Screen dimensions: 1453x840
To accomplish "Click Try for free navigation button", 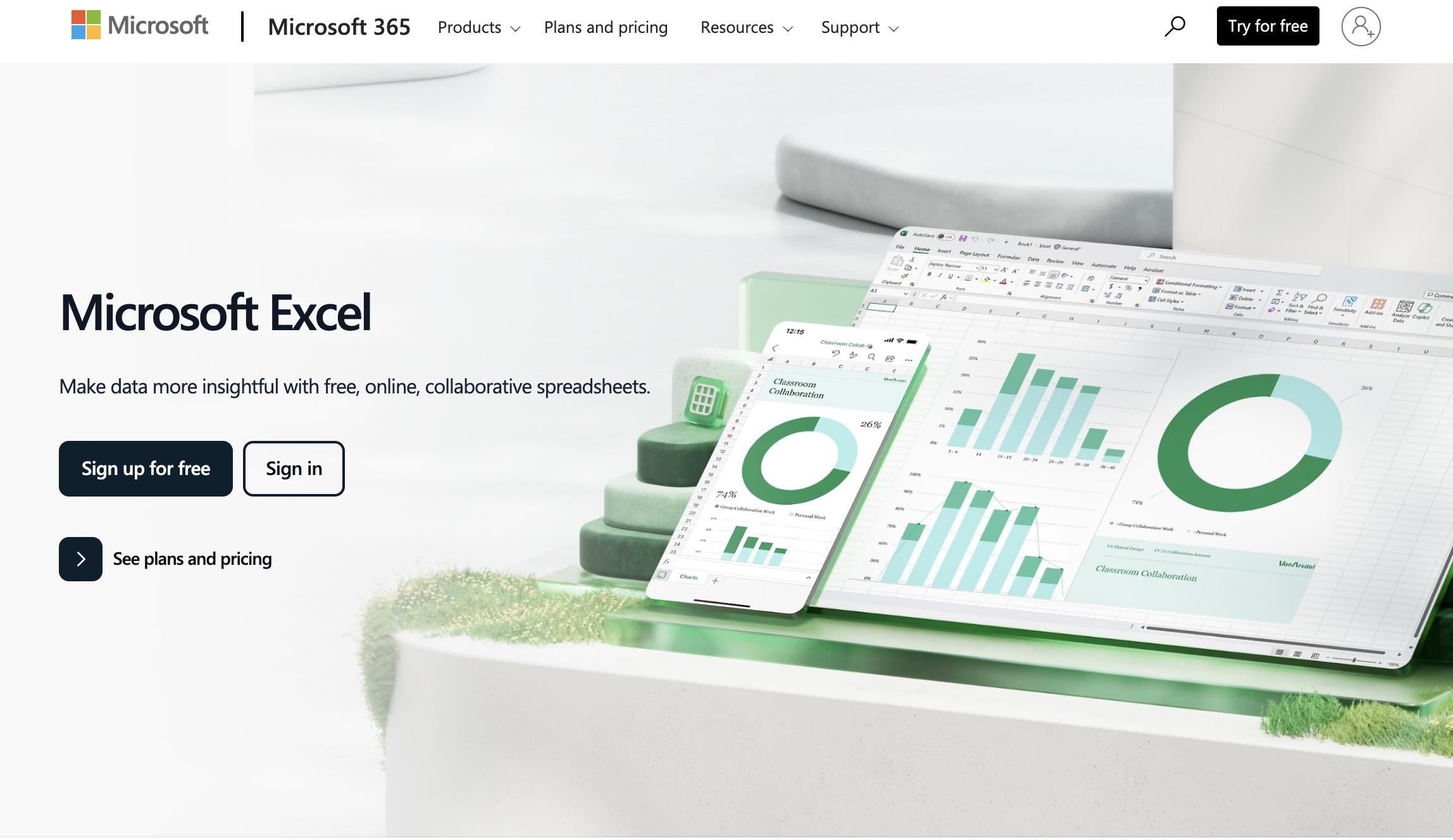I will tap(1268, 26).
